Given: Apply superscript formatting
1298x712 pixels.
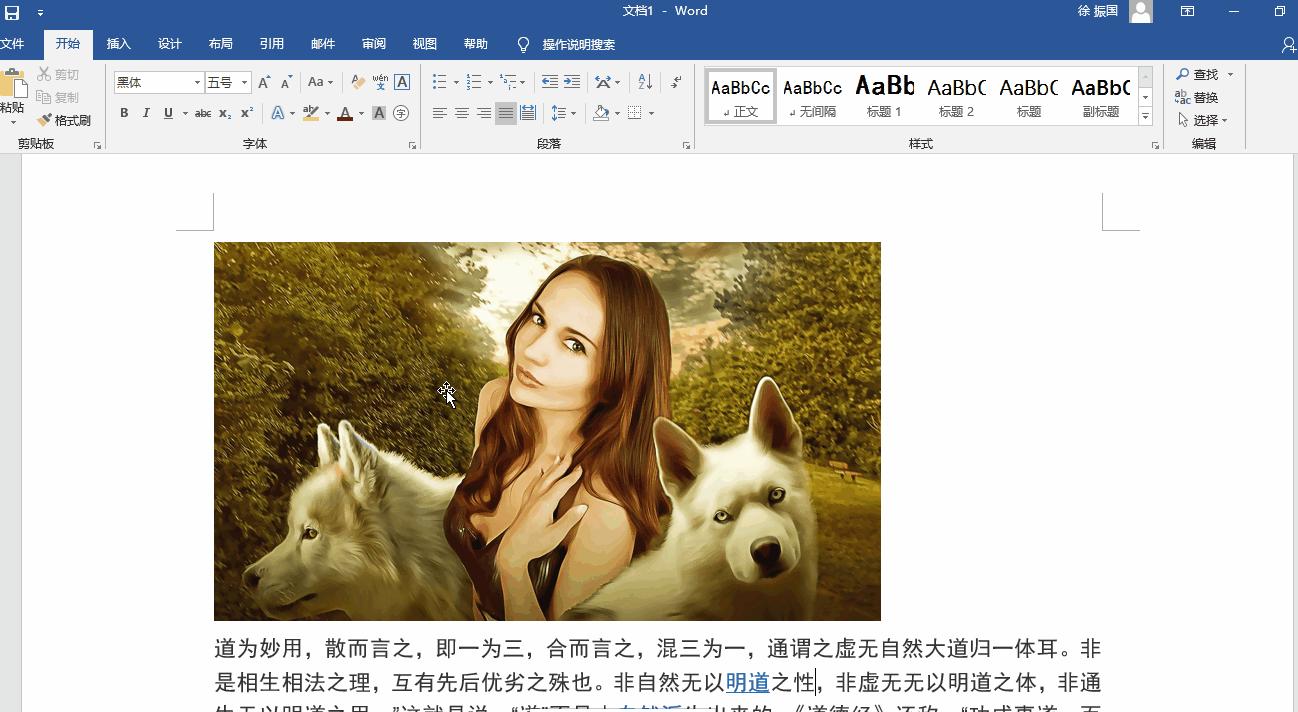Looking at the screenshot, I should (x=245, y=113).
